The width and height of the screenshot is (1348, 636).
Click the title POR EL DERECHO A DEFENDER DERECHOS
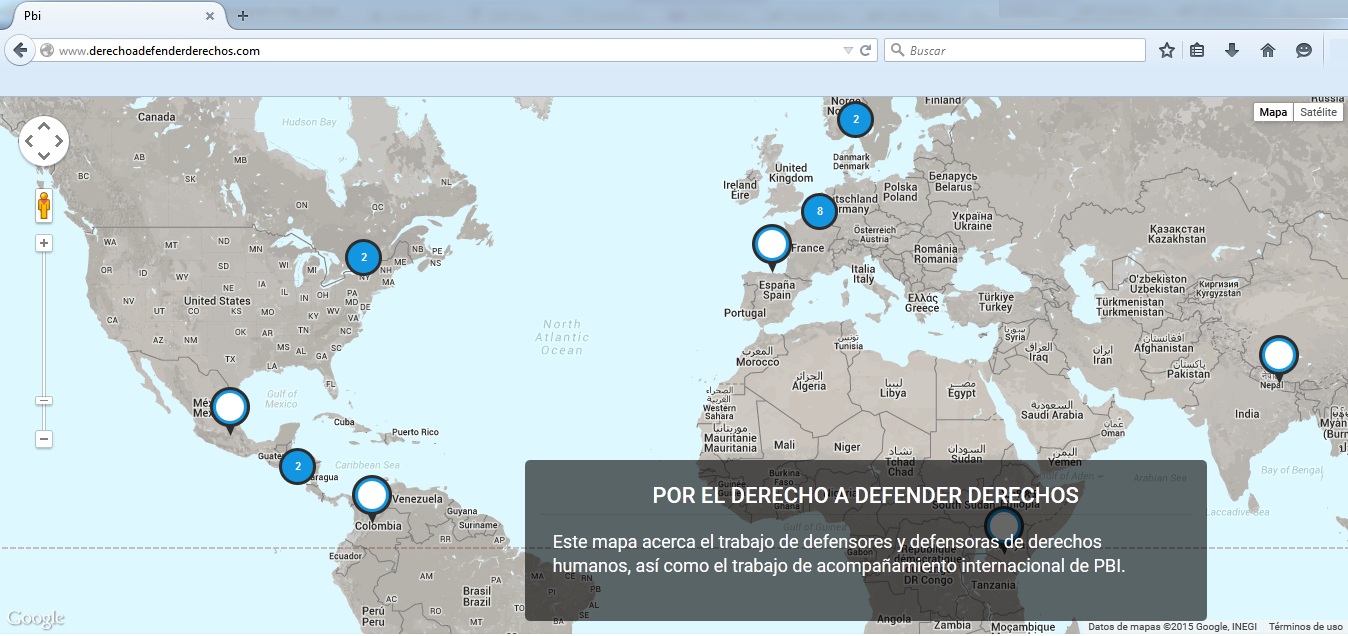(x=865, y=495)
